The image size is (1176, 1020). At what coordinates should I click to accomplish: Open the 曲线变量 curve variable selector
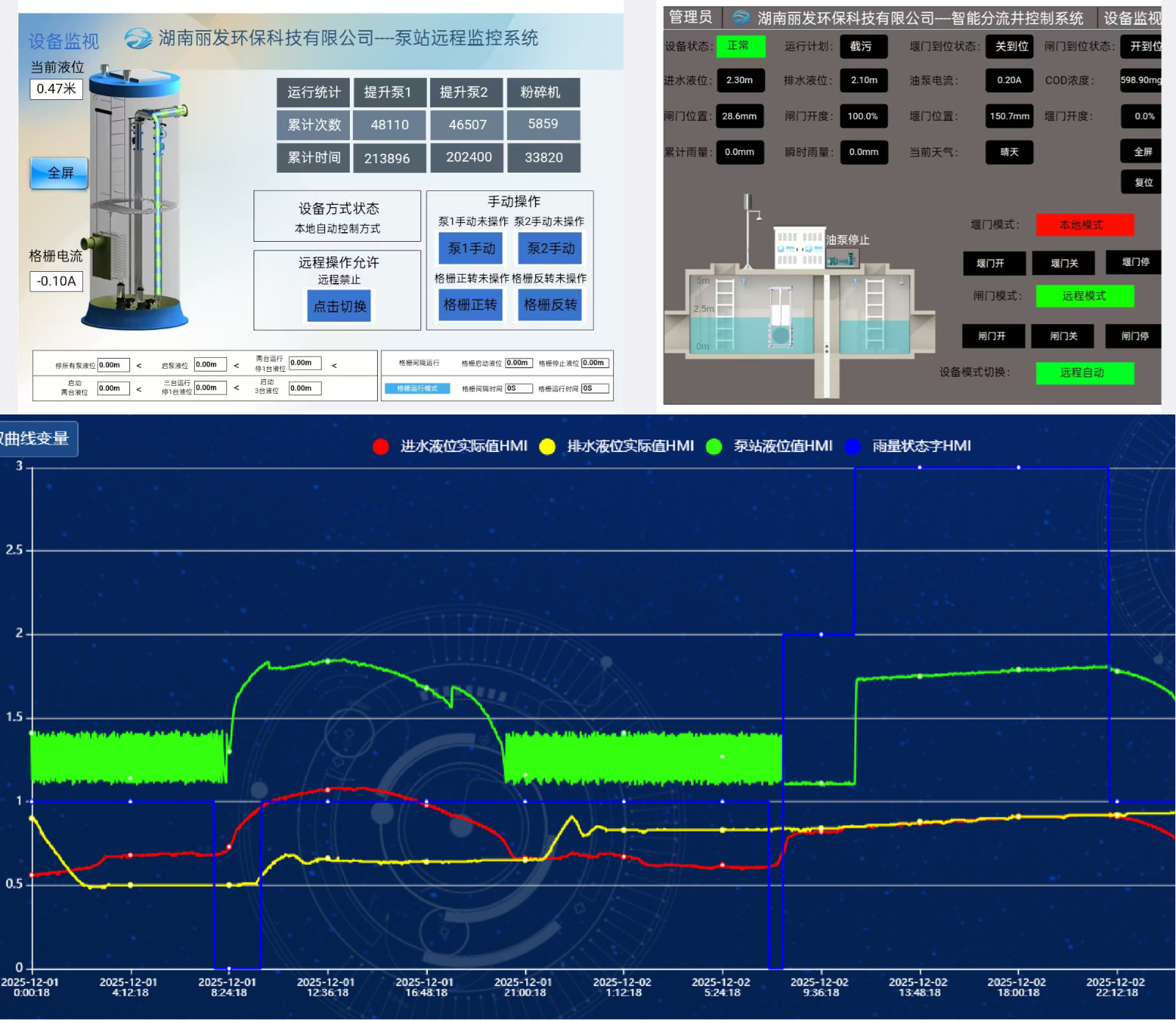point(37,439)
